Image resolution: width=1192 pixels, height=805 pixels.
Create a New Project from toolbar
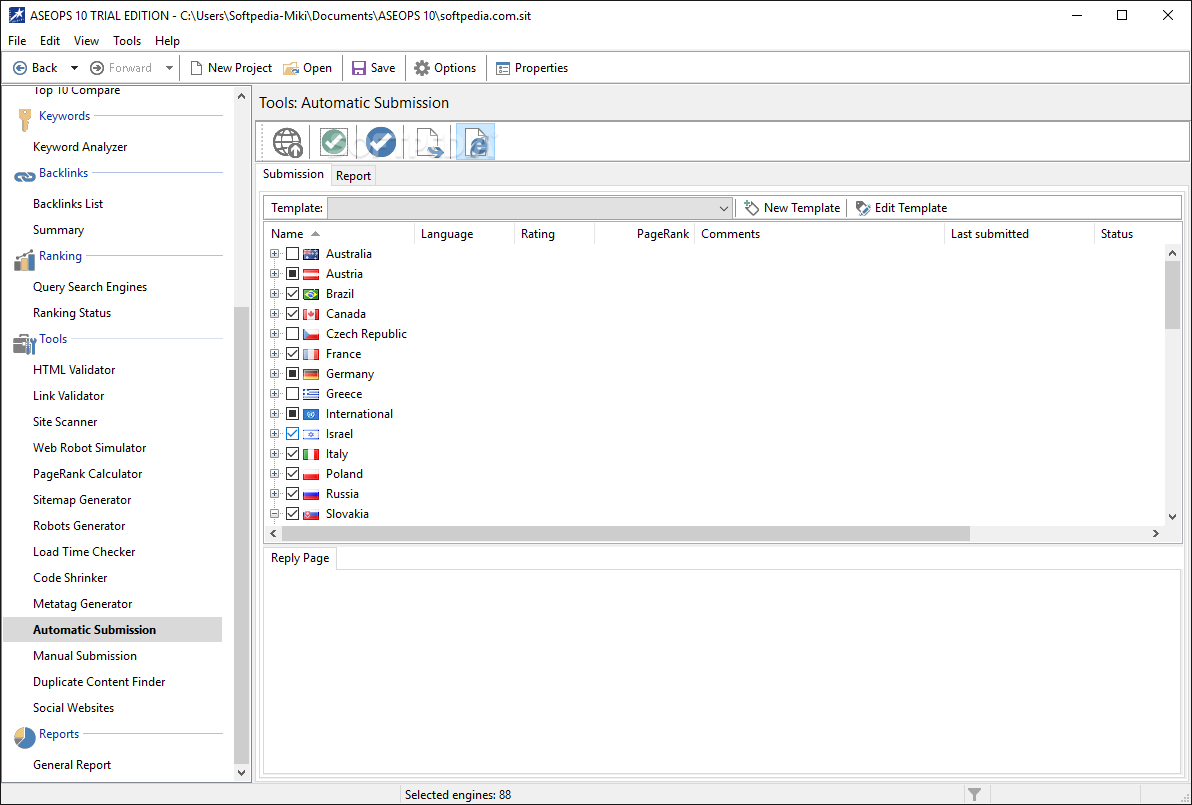[231, 68]
